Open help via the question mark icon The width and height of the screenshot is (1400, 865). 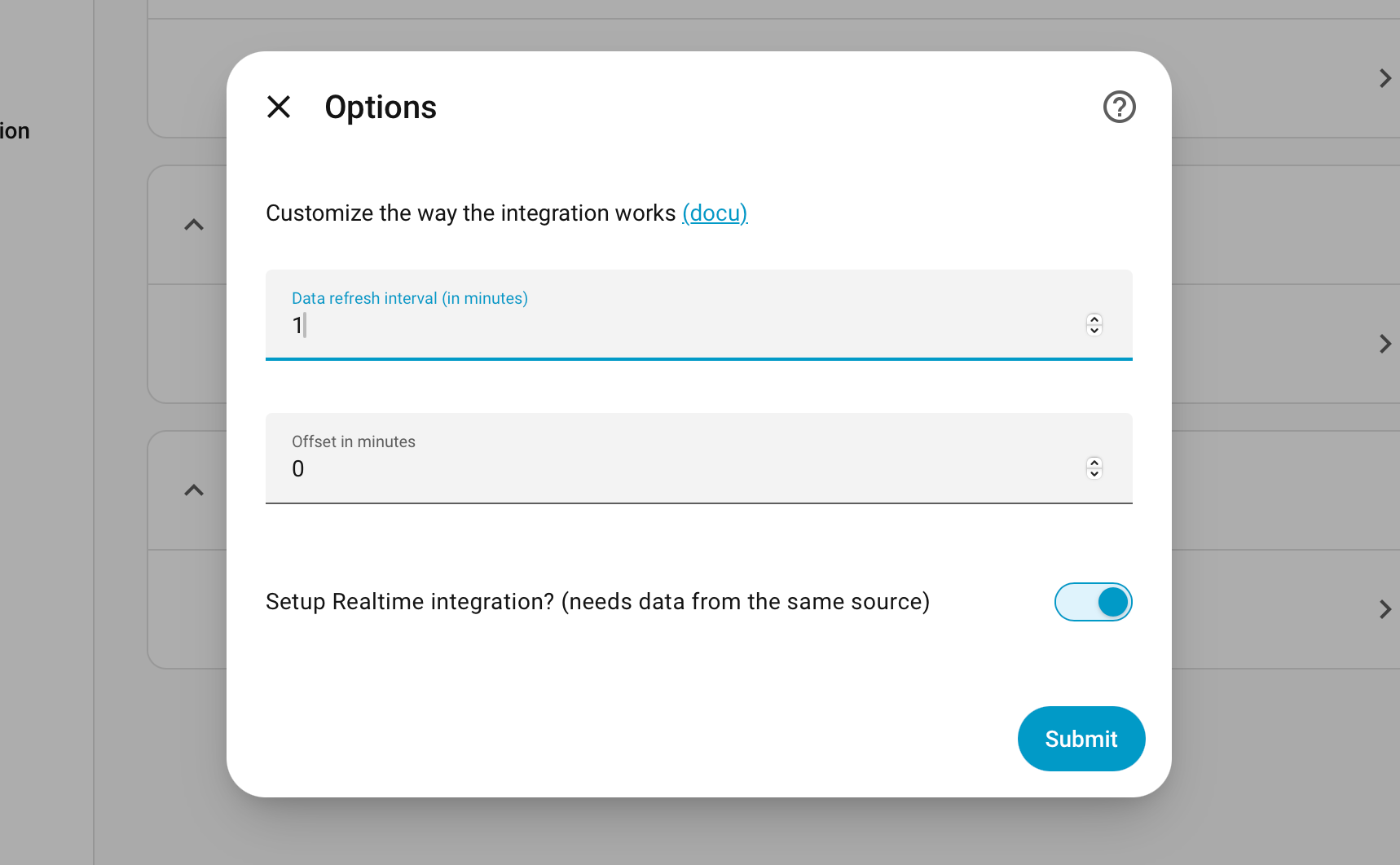point(1119,107)
